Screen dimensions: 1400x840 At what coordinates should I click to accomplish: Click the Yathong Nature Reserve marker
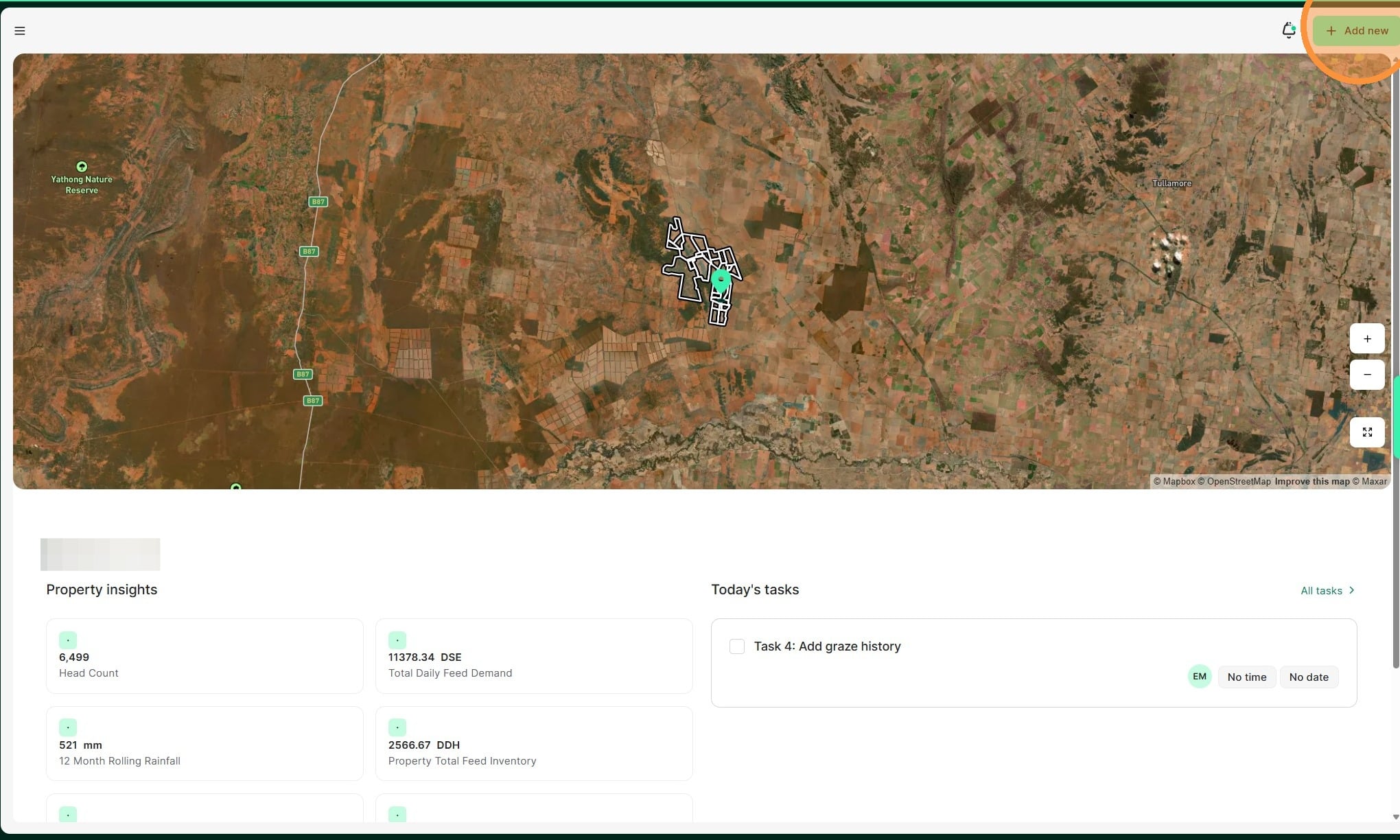(x=82, y=167)
